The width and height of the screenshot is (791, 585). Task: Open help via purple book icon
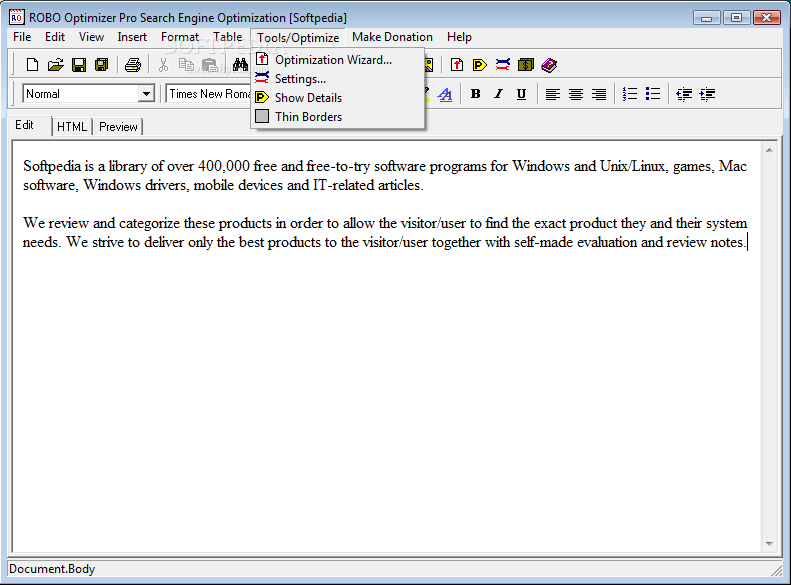(x=549, y=65)
